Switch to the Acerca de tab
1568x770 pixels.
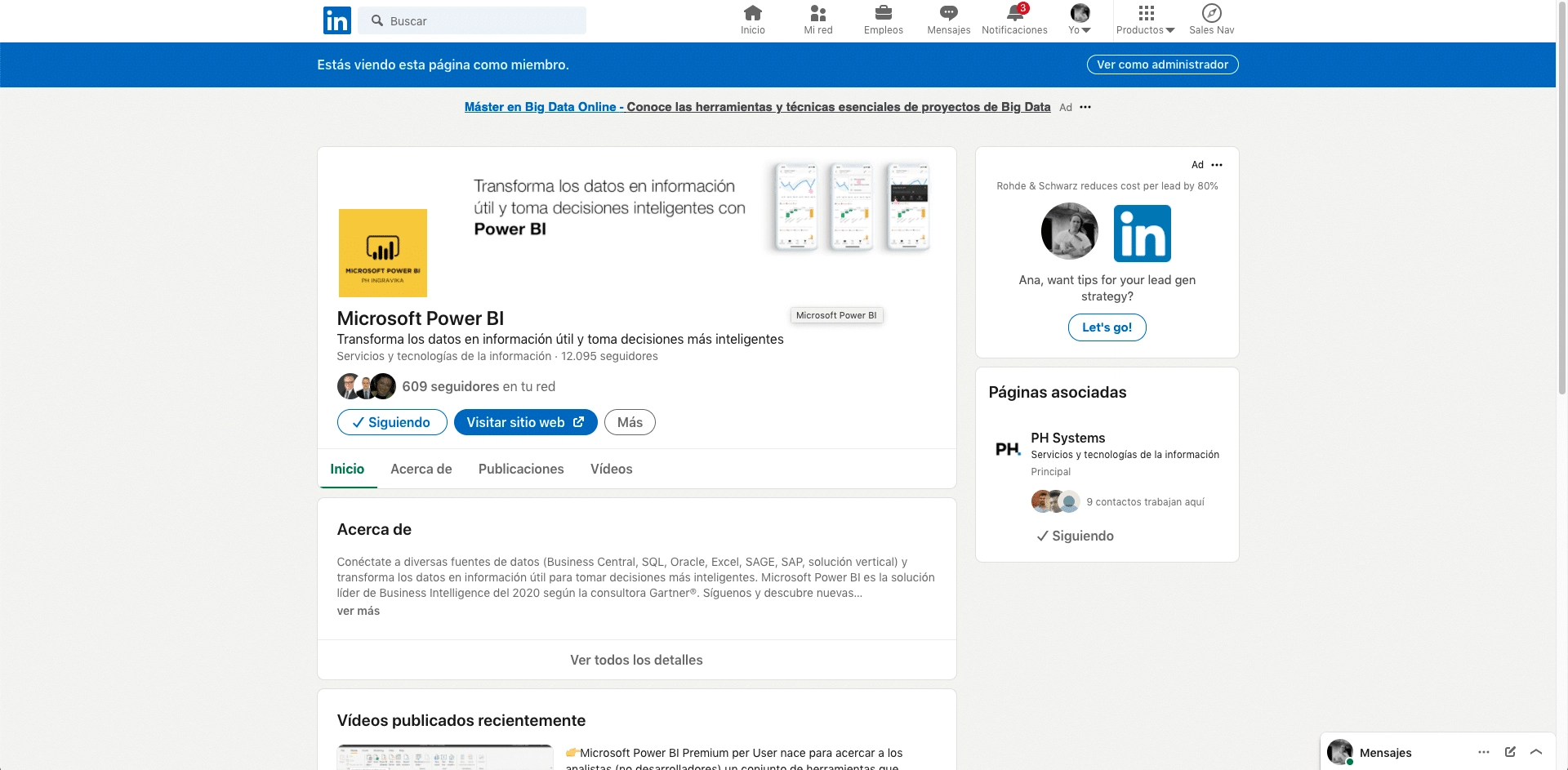421,469
